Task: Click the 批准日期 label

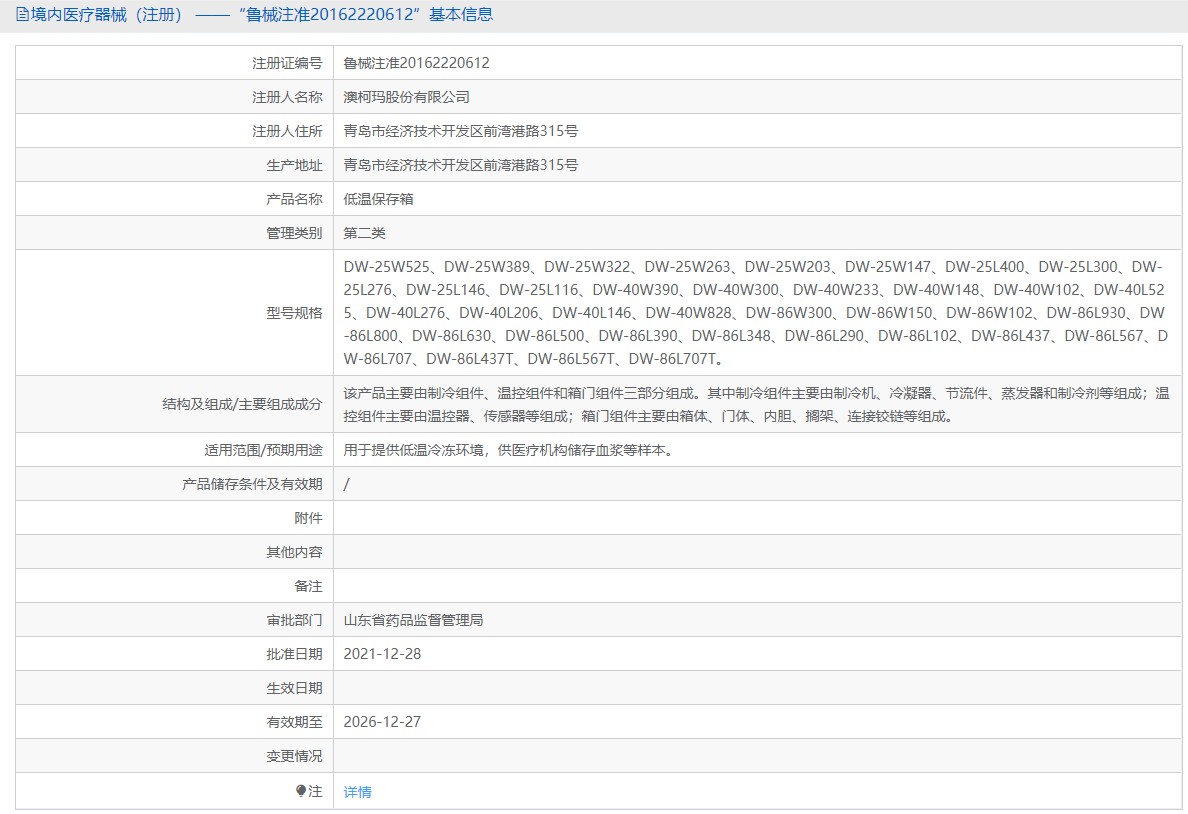Action: pos(294,654)
